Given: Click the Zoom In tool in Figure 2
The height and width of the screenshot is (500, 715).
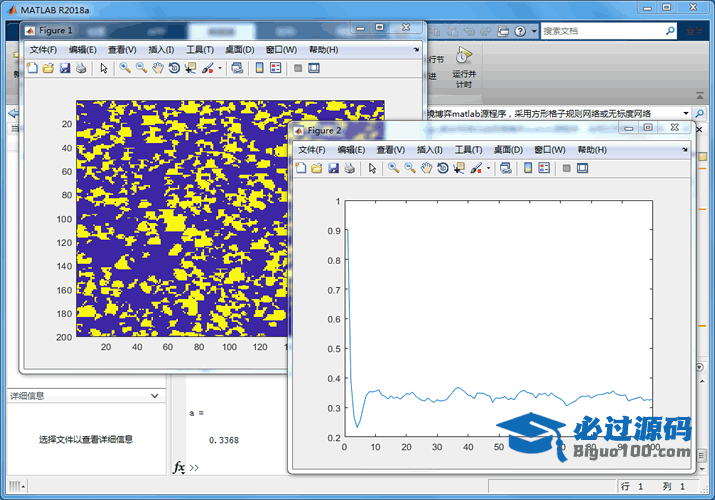Looking at the screenshot, I should tap(394, 168).
